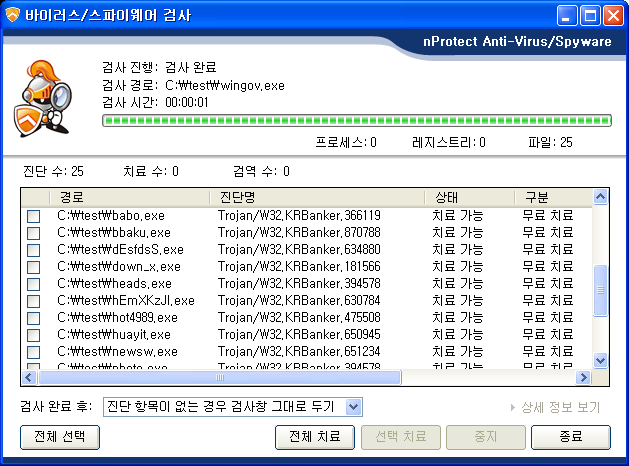Viewport: 629px width, 466px height.
Task: Check the box for hEmXKzJl.exe
Action: (34, 301)
